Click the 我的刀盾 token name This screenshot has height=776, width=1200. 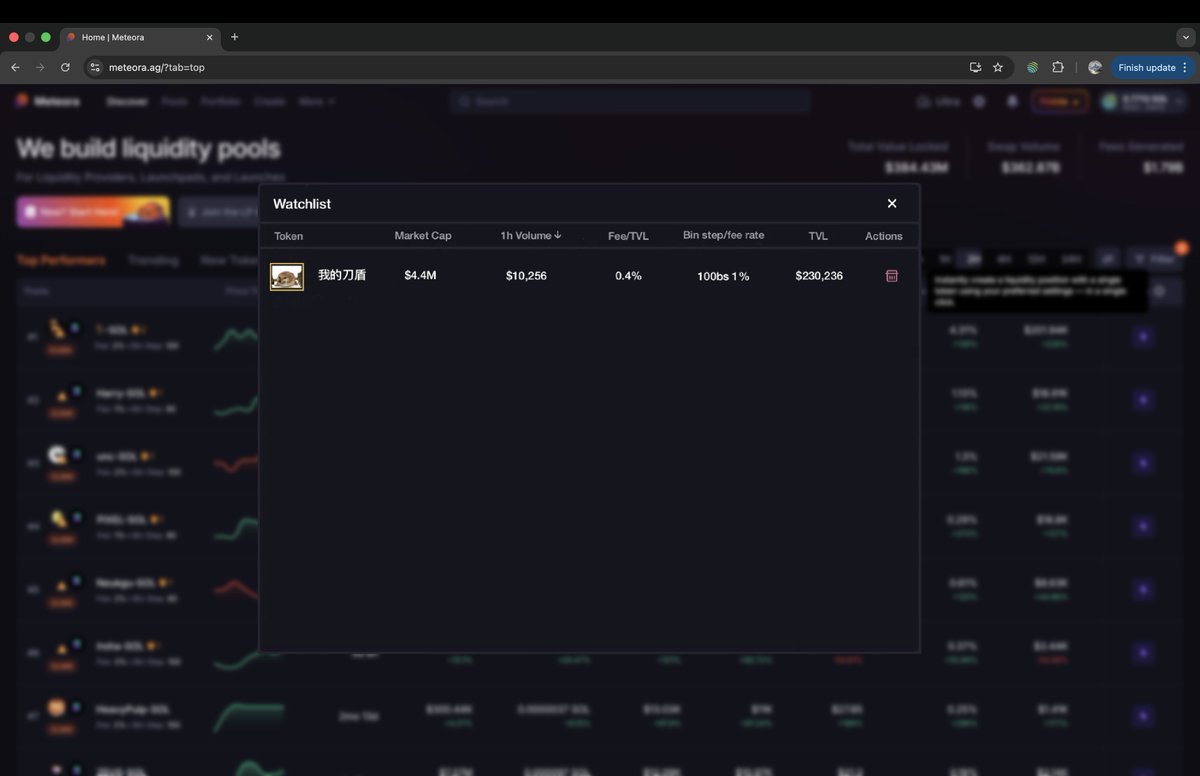click(342, 275)
